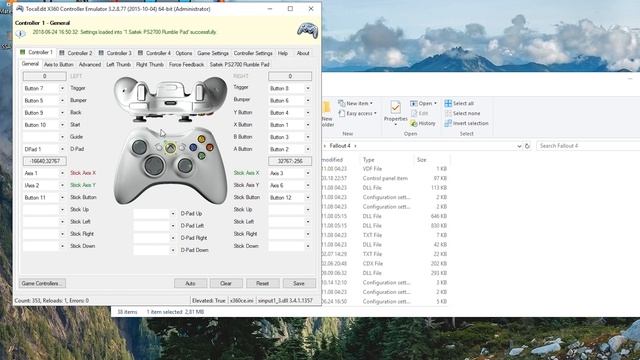Expand the Back Button 9 dropdown
The image size is (640, 360).
[x=62, y=113]
